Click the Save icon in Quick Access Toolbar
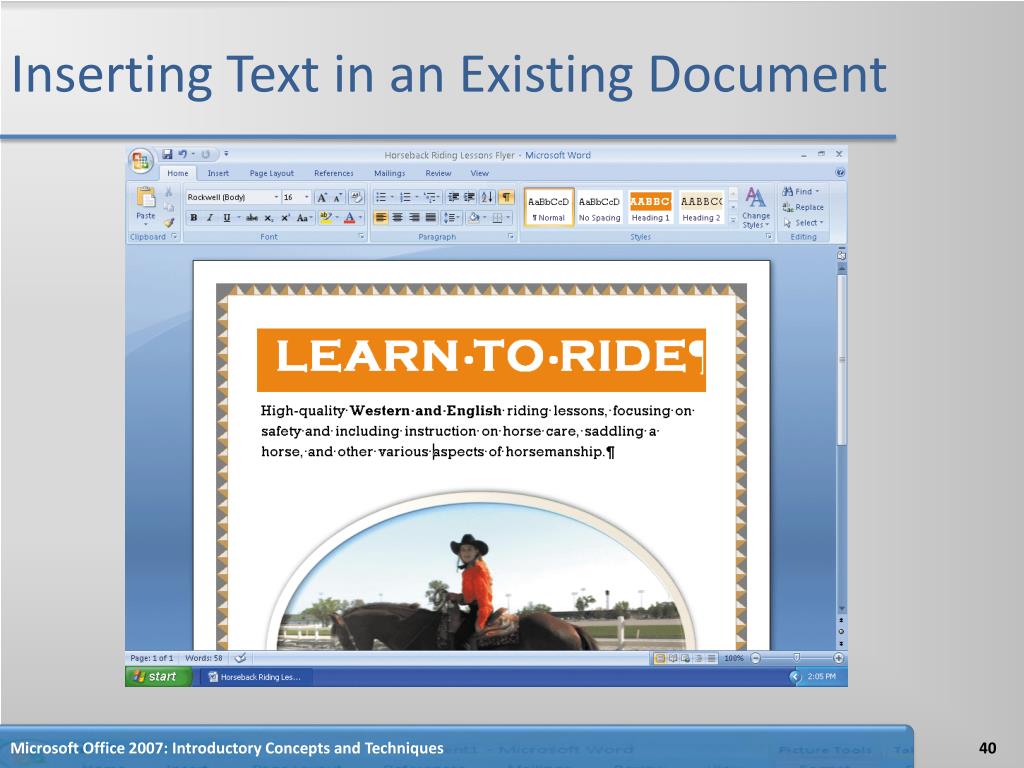The width and height of the screenshot is (1024, 768). [x=168, y=154]
